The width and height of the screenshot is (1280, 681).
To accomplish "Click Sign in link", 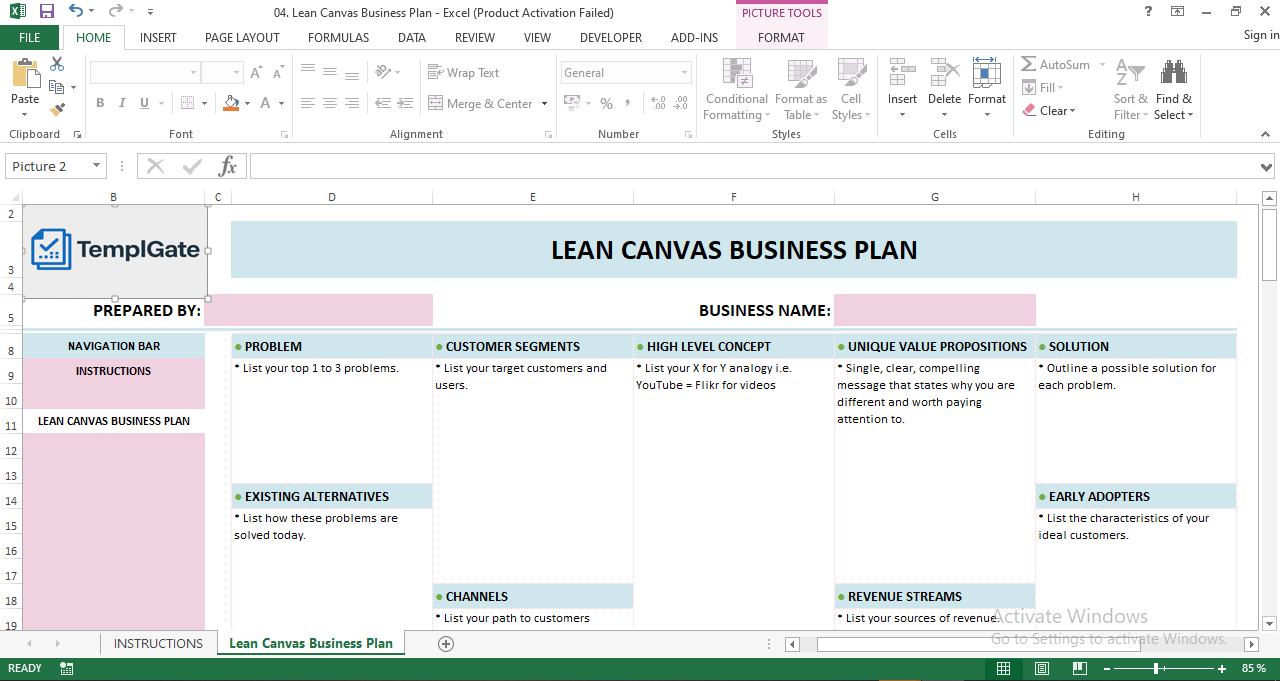I will 1261,35.
